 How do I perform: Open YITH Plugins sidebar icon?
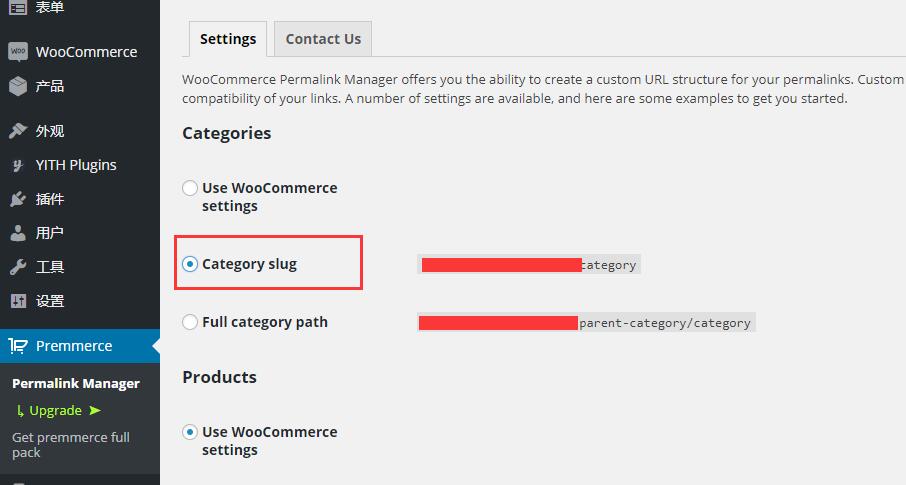18,165
